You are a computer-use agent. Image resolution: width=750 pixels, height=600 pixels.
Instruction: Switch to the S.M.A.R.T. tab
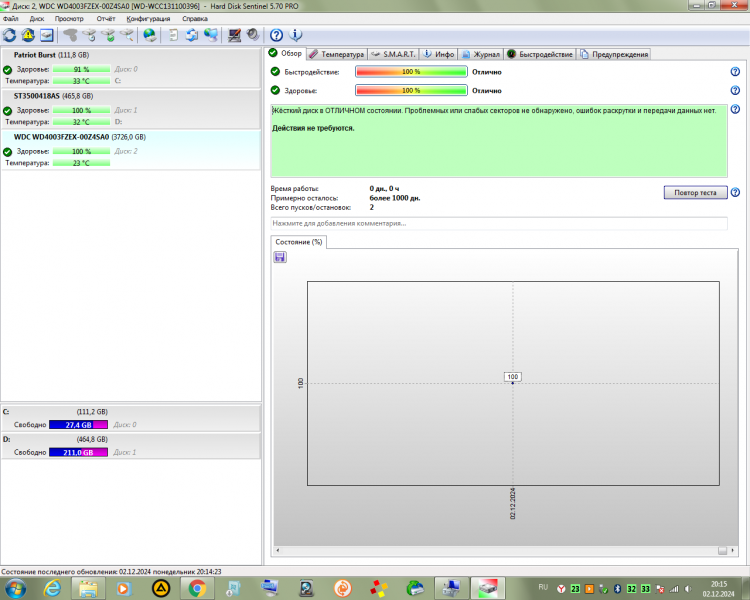tap(394, 55)
